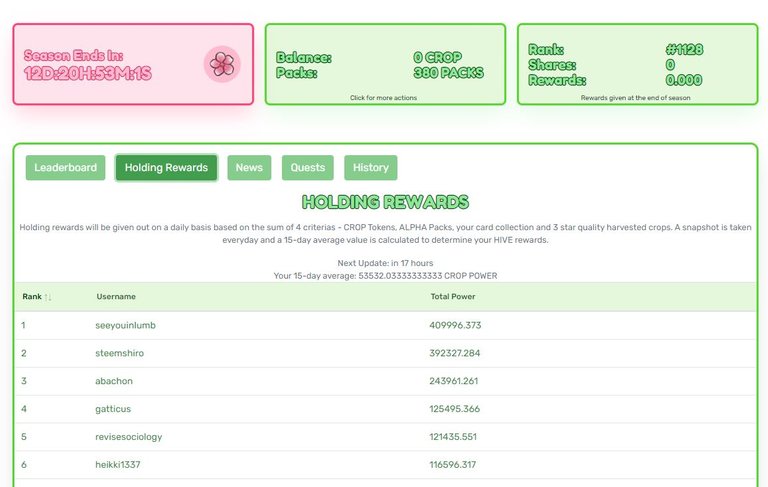
Task: Click the Total Power column header
Action: click(453, 296)
